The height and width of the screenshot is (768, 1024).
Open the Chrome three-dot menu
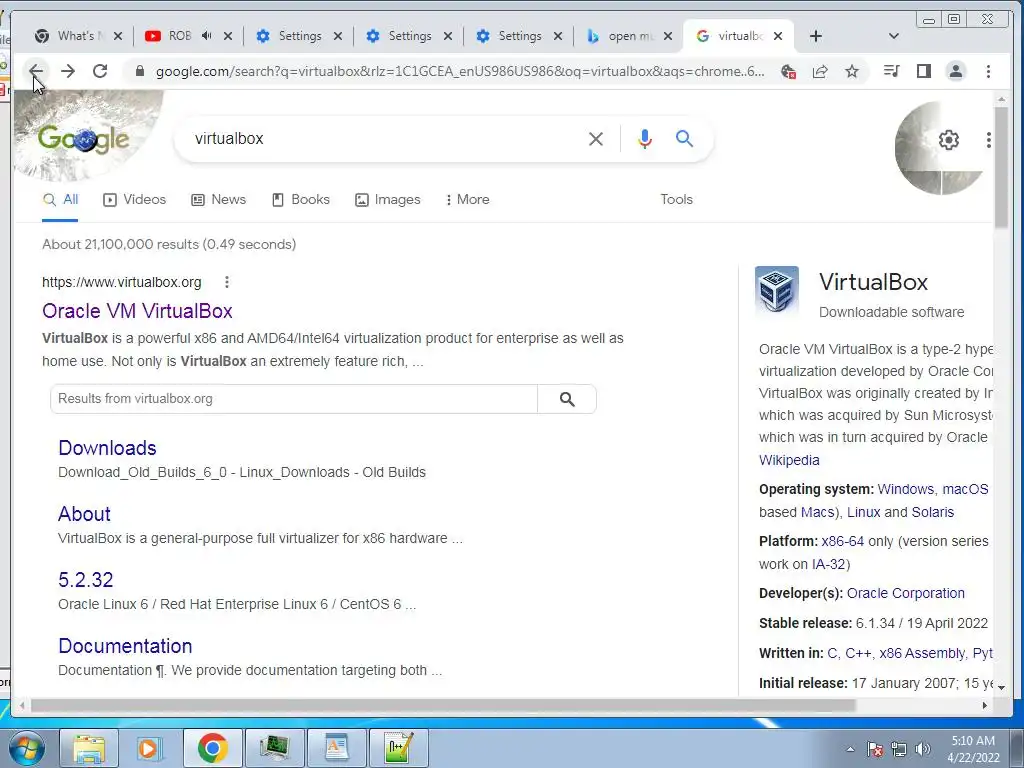[x=988, y=71]
